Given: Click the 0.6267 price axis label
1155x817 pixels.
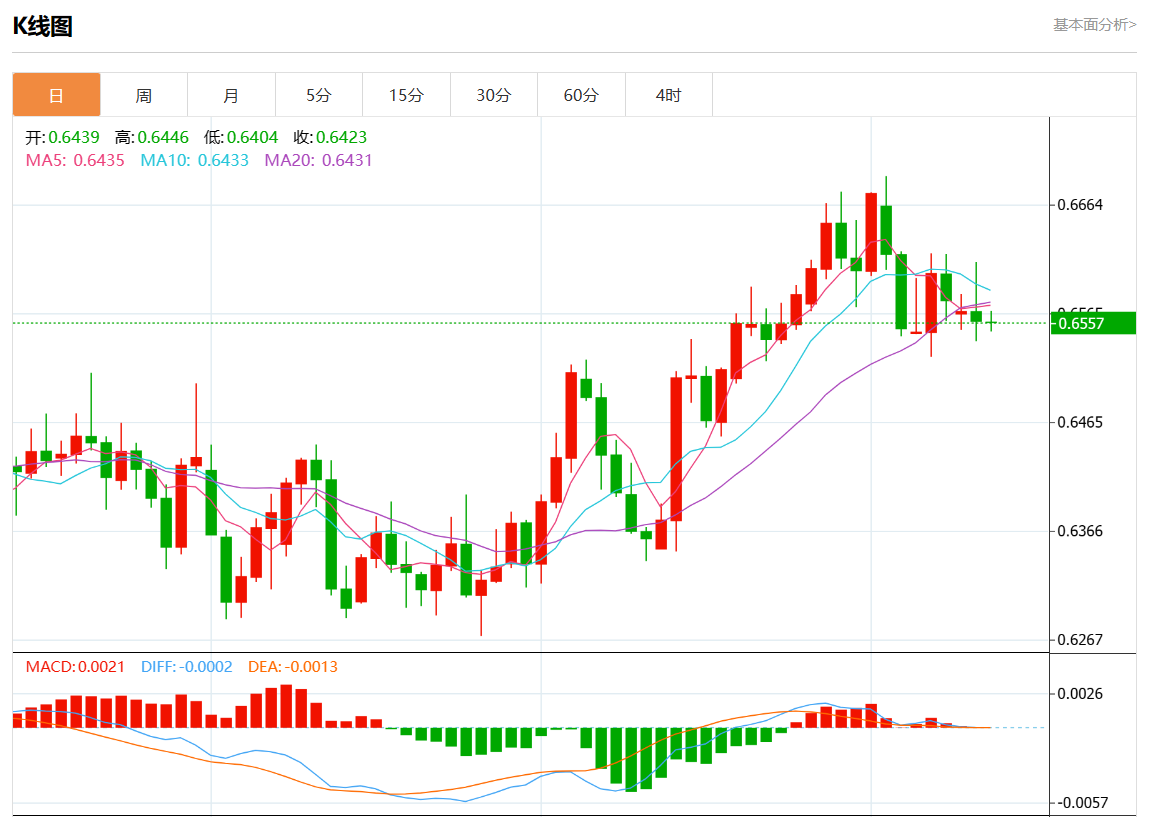Looking at the screenshot, I should tap(1080, 639).
